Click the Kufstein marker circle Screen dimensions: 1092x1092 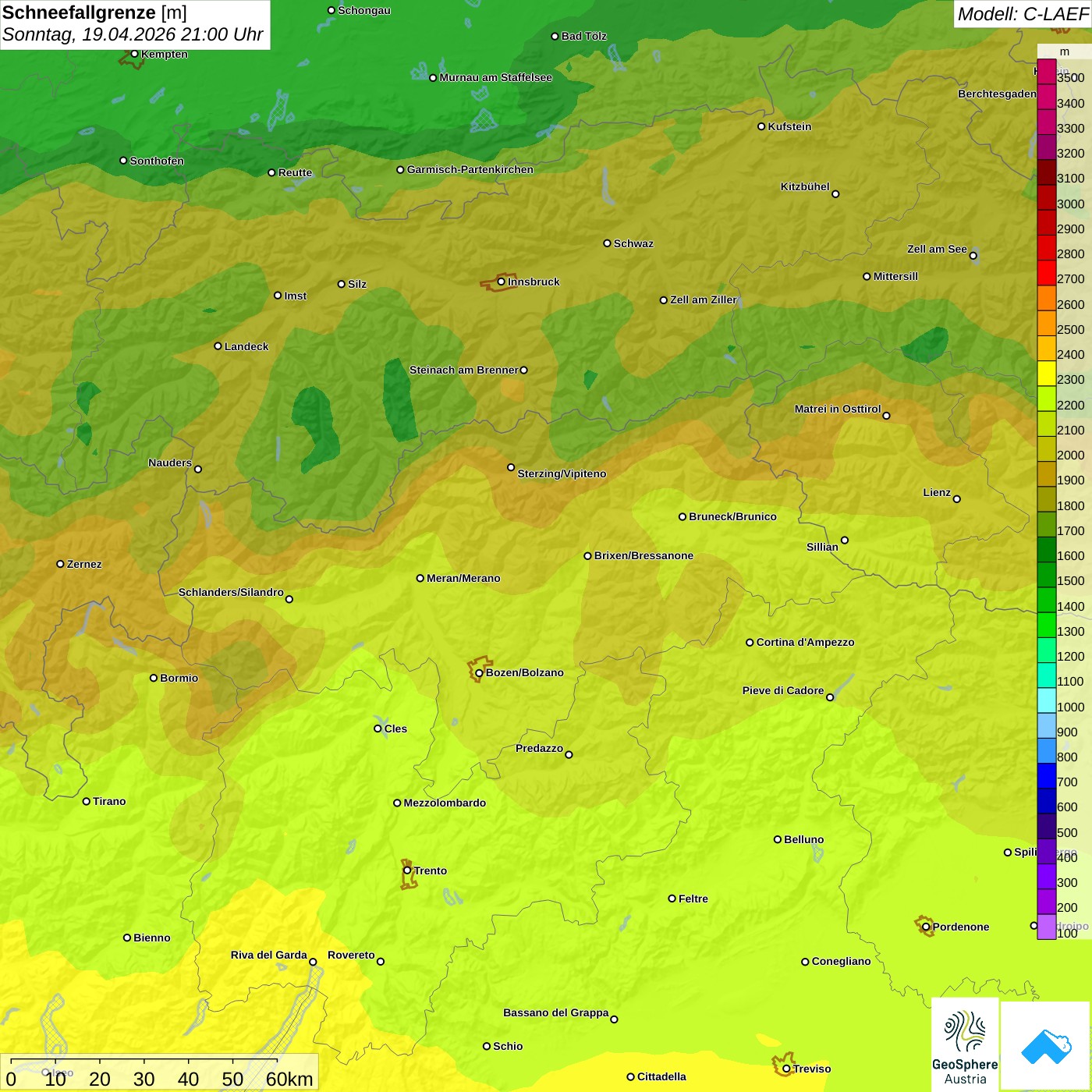(761, 126)
